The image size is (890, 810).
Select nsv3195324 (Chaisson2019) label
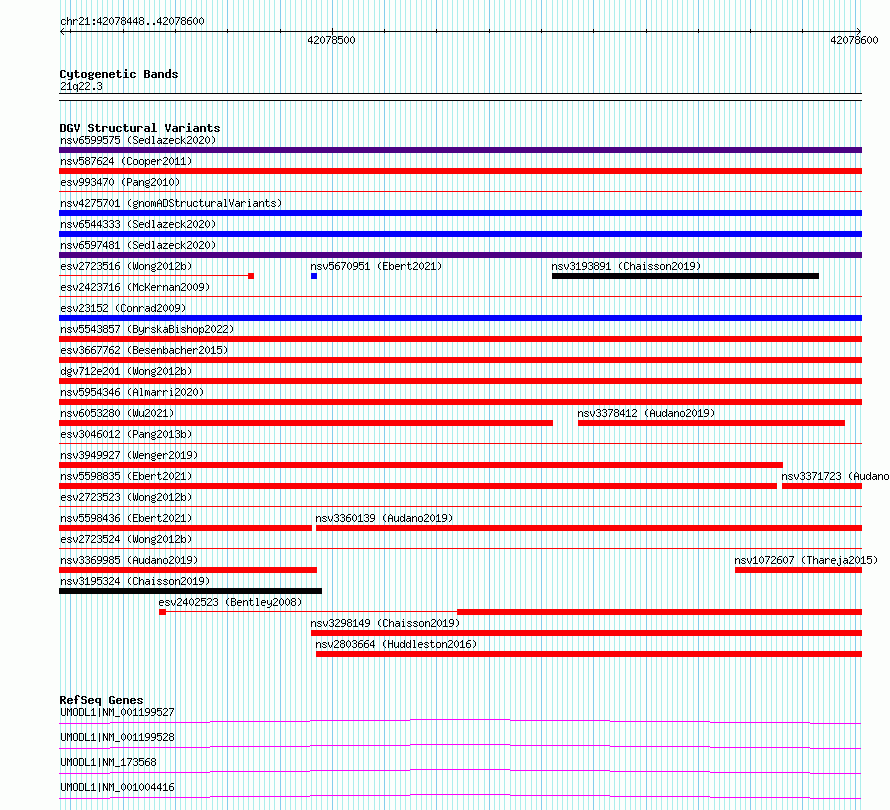[x=135, y=581]
